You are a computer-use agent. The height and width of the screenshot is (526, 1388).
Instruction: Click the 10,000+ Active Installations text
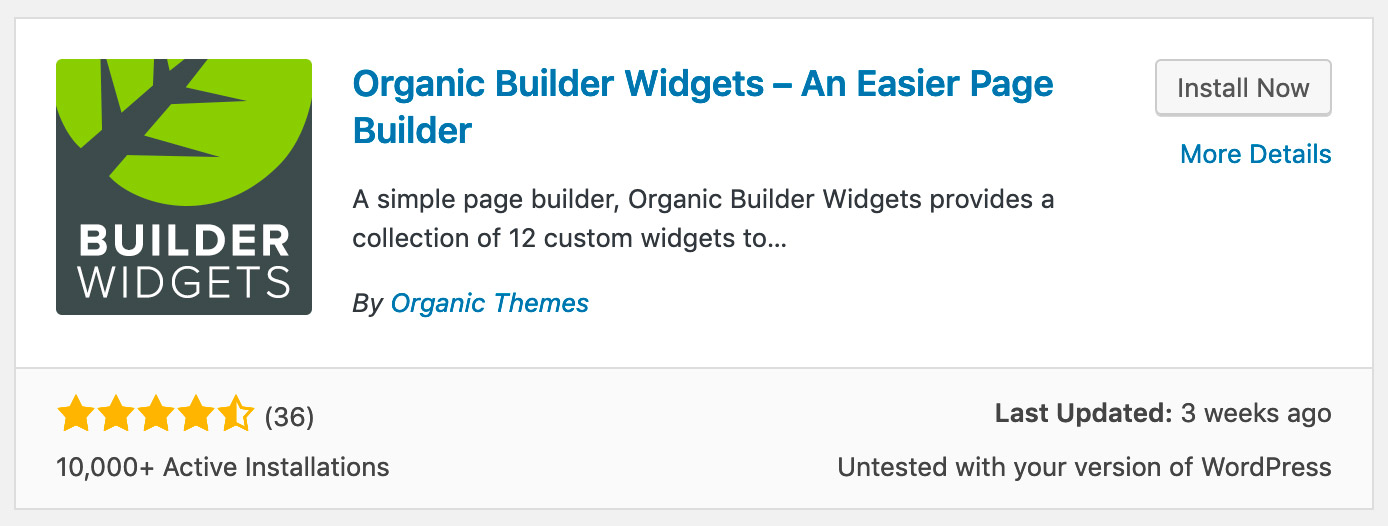point(223,466)
